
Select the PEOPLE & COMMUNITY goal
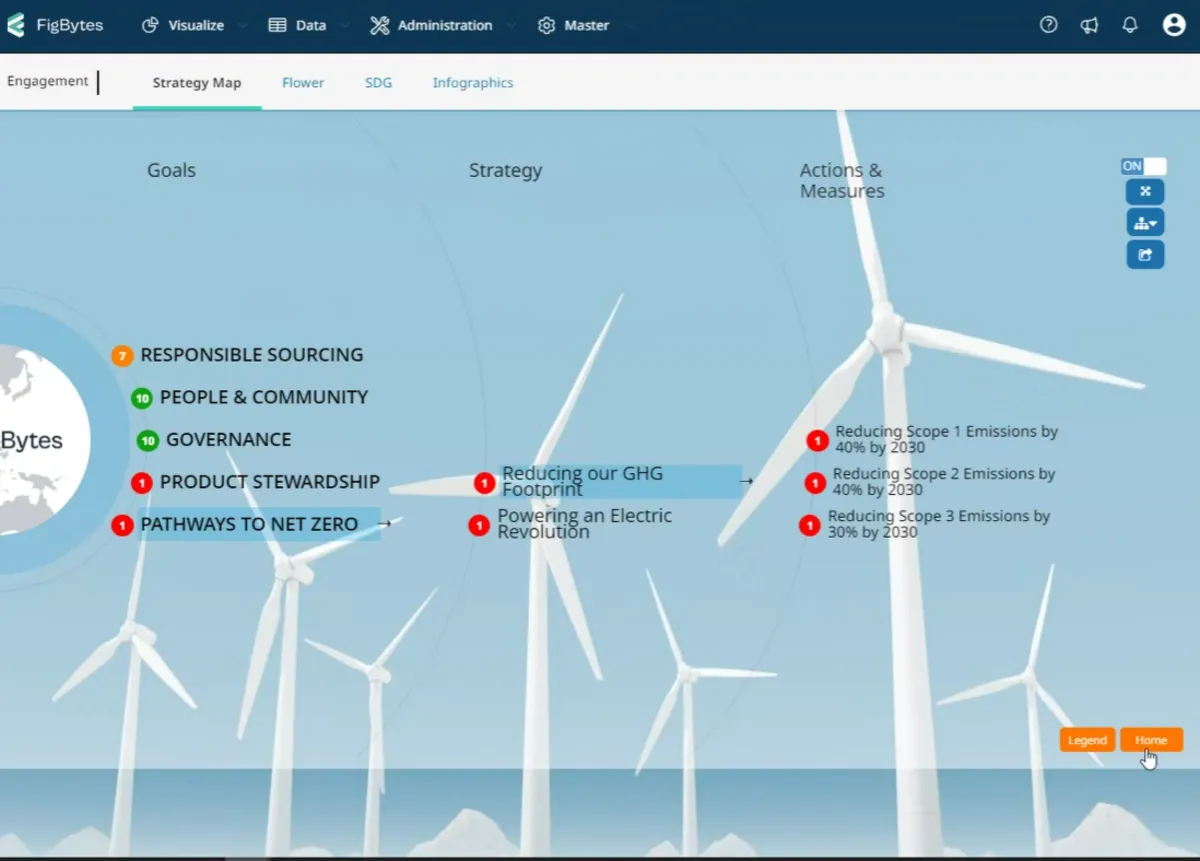(264, 397)
